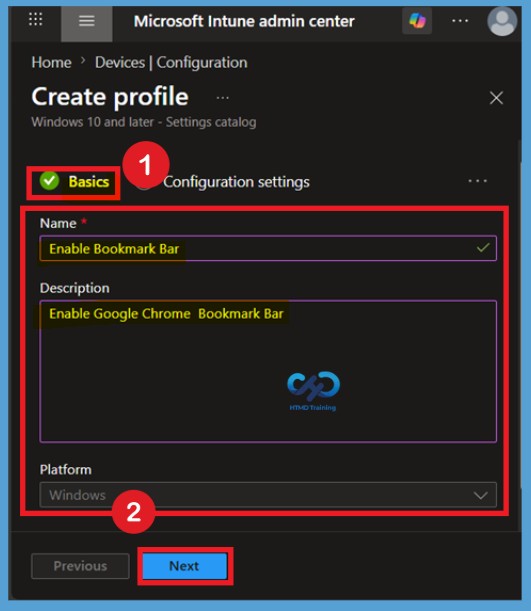The width and height of the screenshot is (531, 611).
Task: Open the user account avatar
Action: coord(502,21)
